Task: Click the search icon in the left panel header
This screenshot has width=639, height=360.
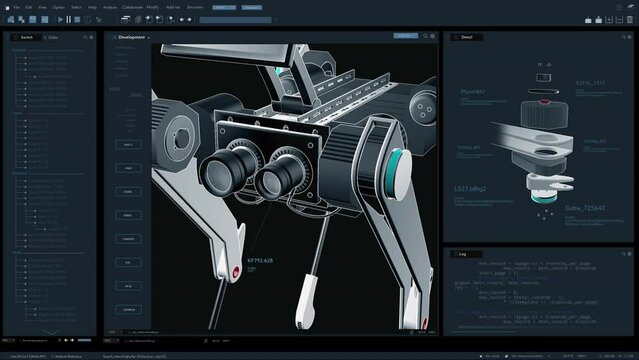Action: pyautogui.click(x=85, y=37)
